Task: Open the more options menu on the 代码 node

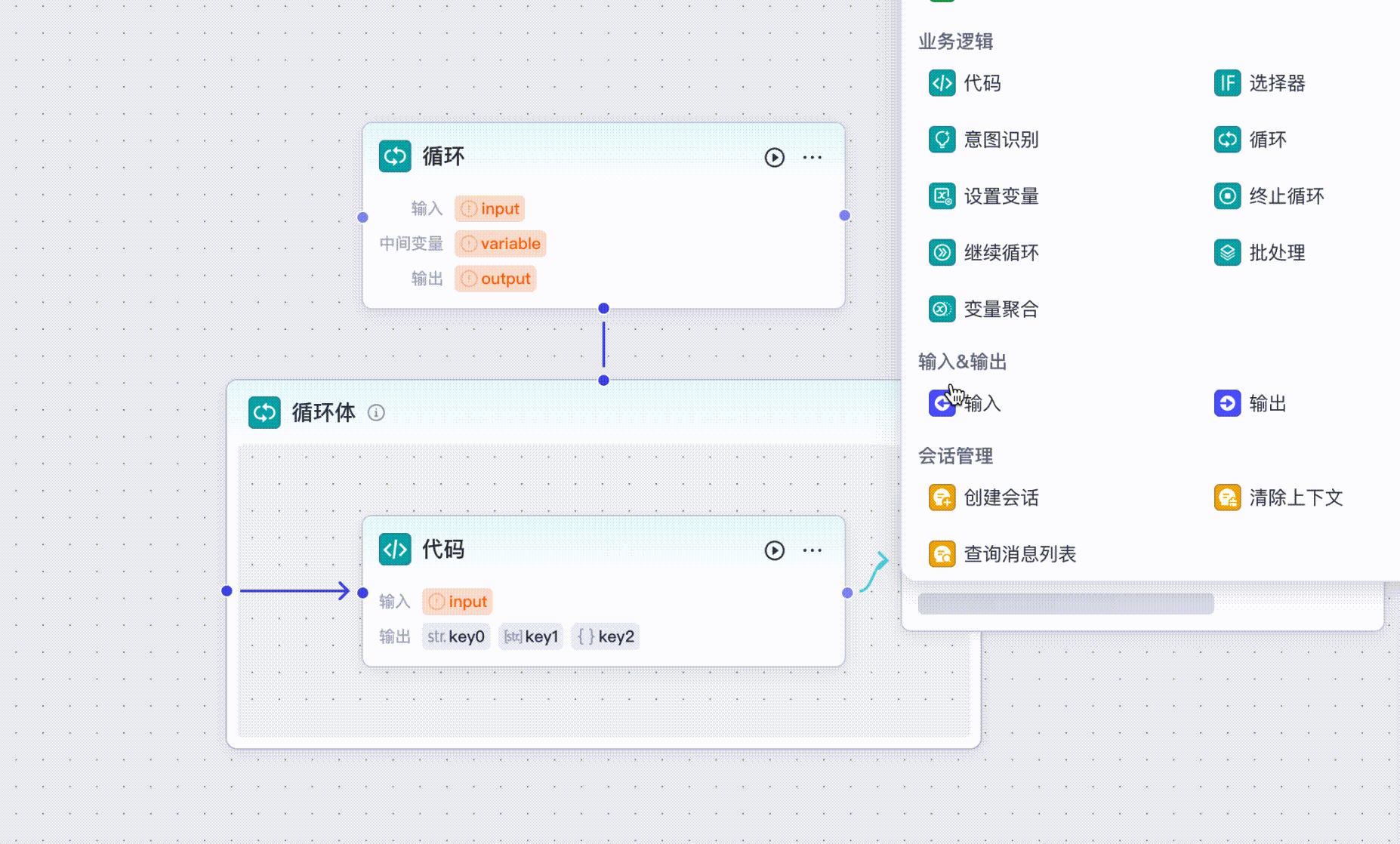Action: pyautogui.click(x=813, y=550)
